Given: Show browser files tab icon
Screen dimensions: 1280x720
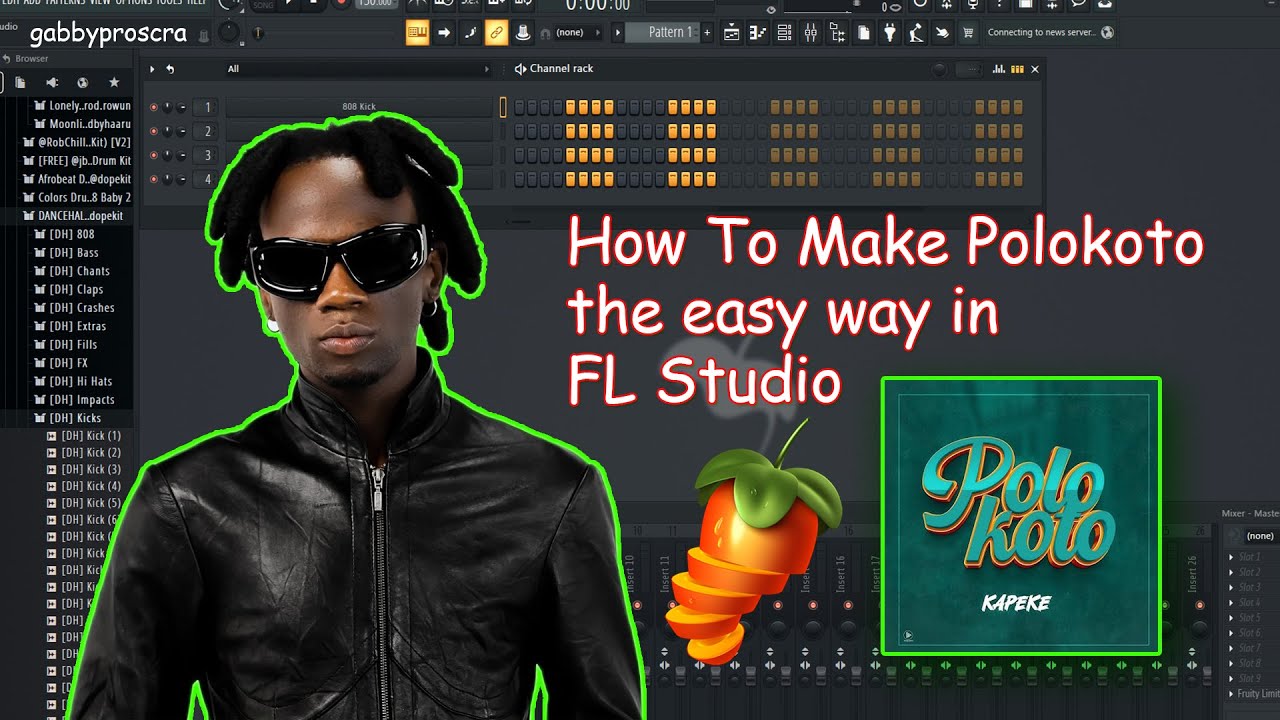Looking at the screenshot, I should [x=20, y=82].
